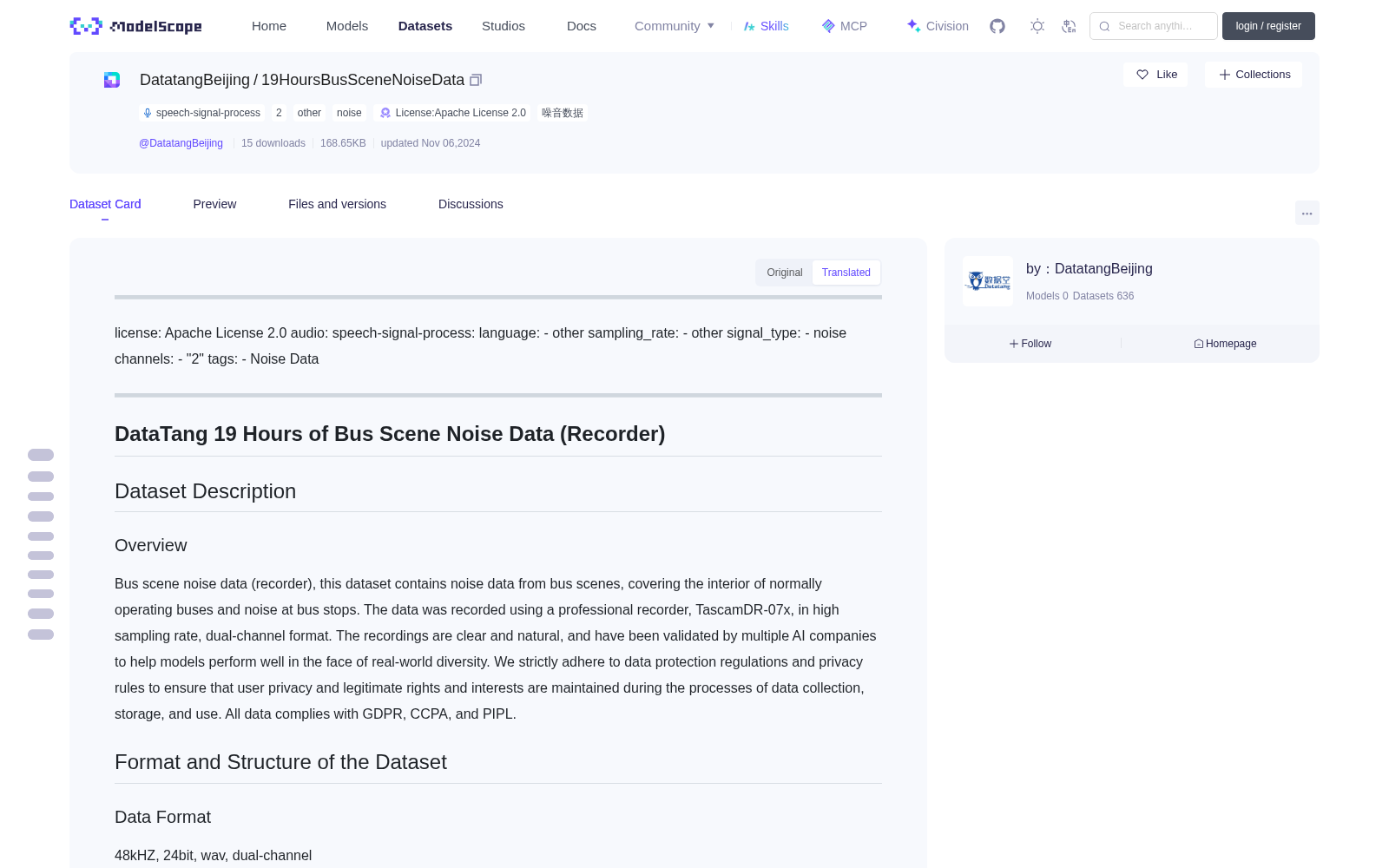Open the three-dot more options menu

[1307, 213]
